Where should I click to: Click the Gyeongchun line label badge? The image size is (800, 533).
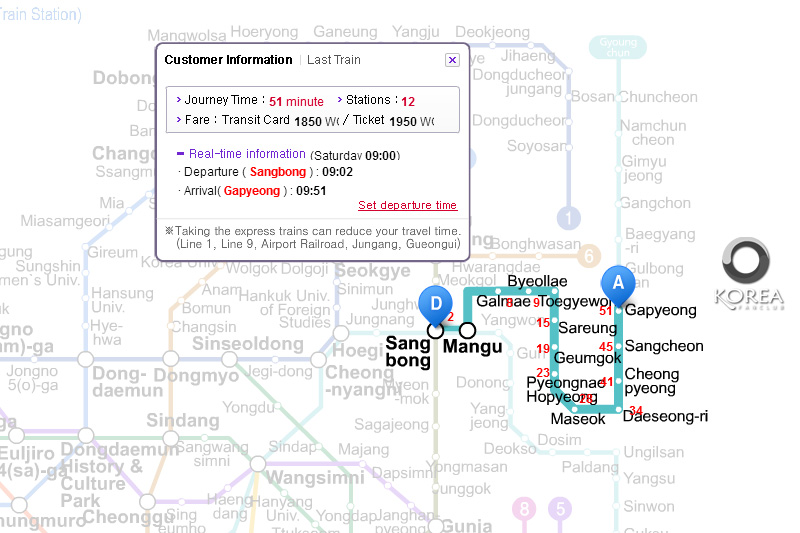pyautogui.click(x=618, y=47)
